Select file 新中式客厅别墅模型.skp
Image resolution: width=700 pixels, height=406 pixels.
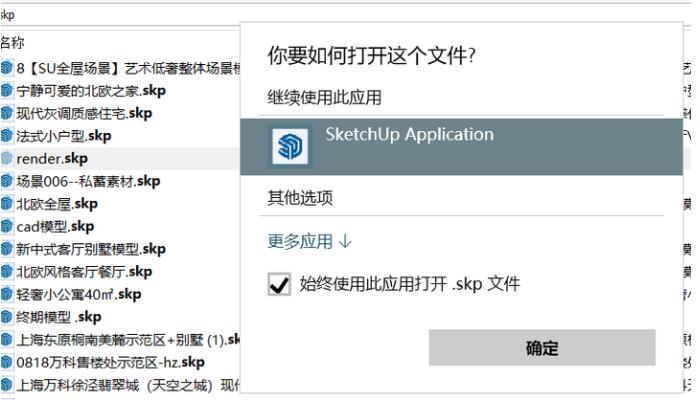pyautogui.click(x=91, y=249)
